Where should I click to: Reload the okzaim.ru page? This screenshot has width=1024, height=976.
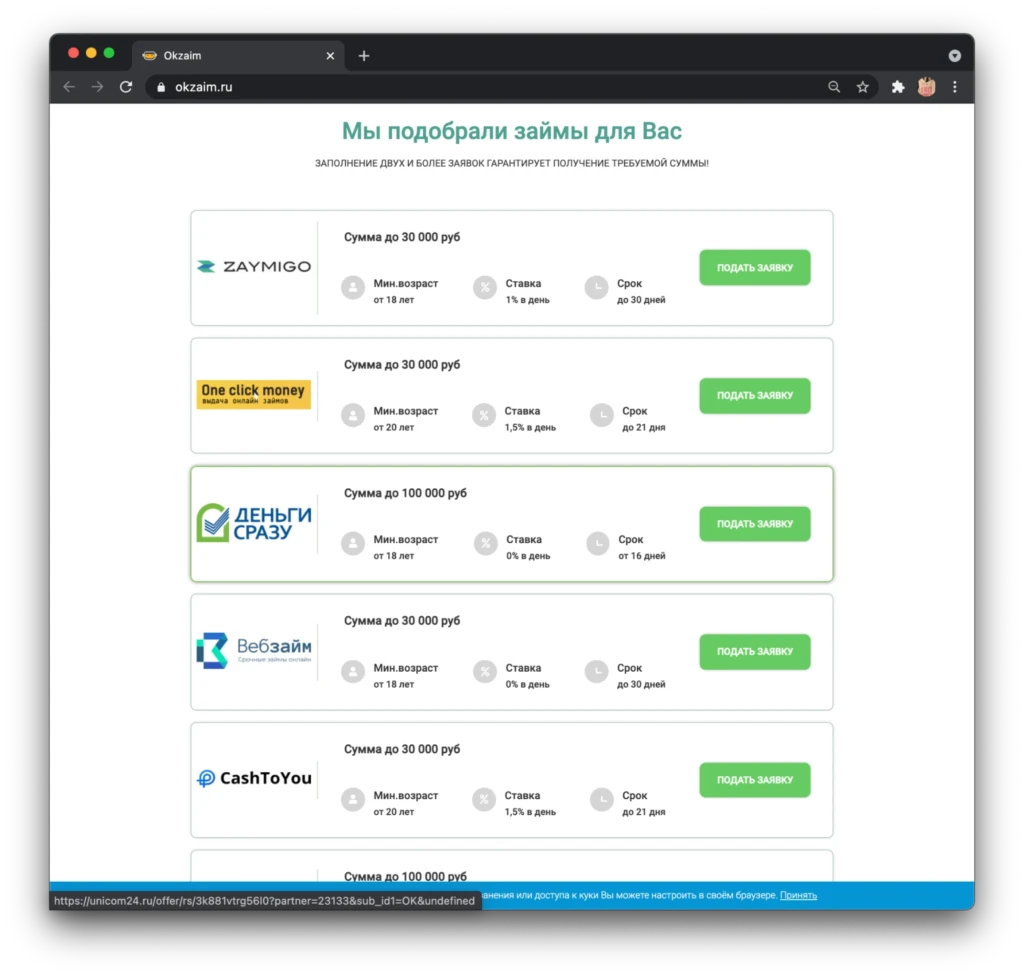(126, 87)
